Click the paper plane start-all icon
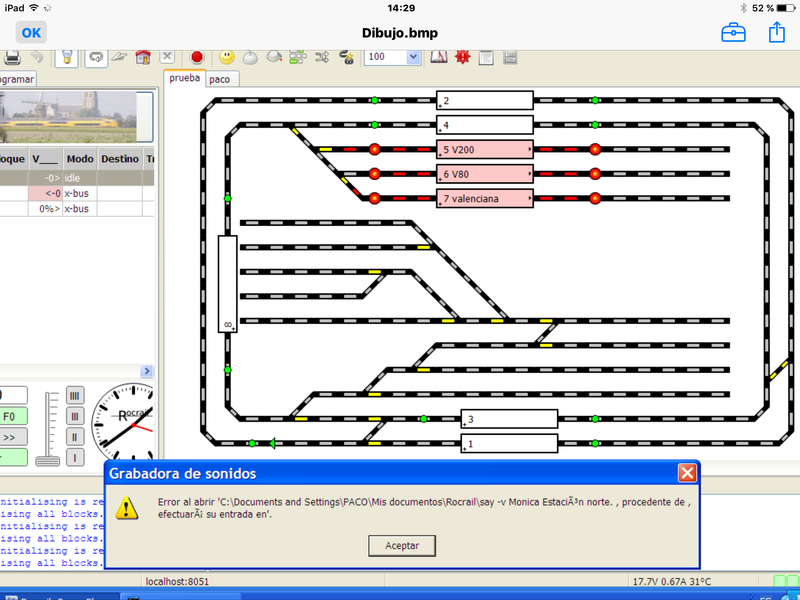Viewport: 800px width, 600px height. pos(119,57)
